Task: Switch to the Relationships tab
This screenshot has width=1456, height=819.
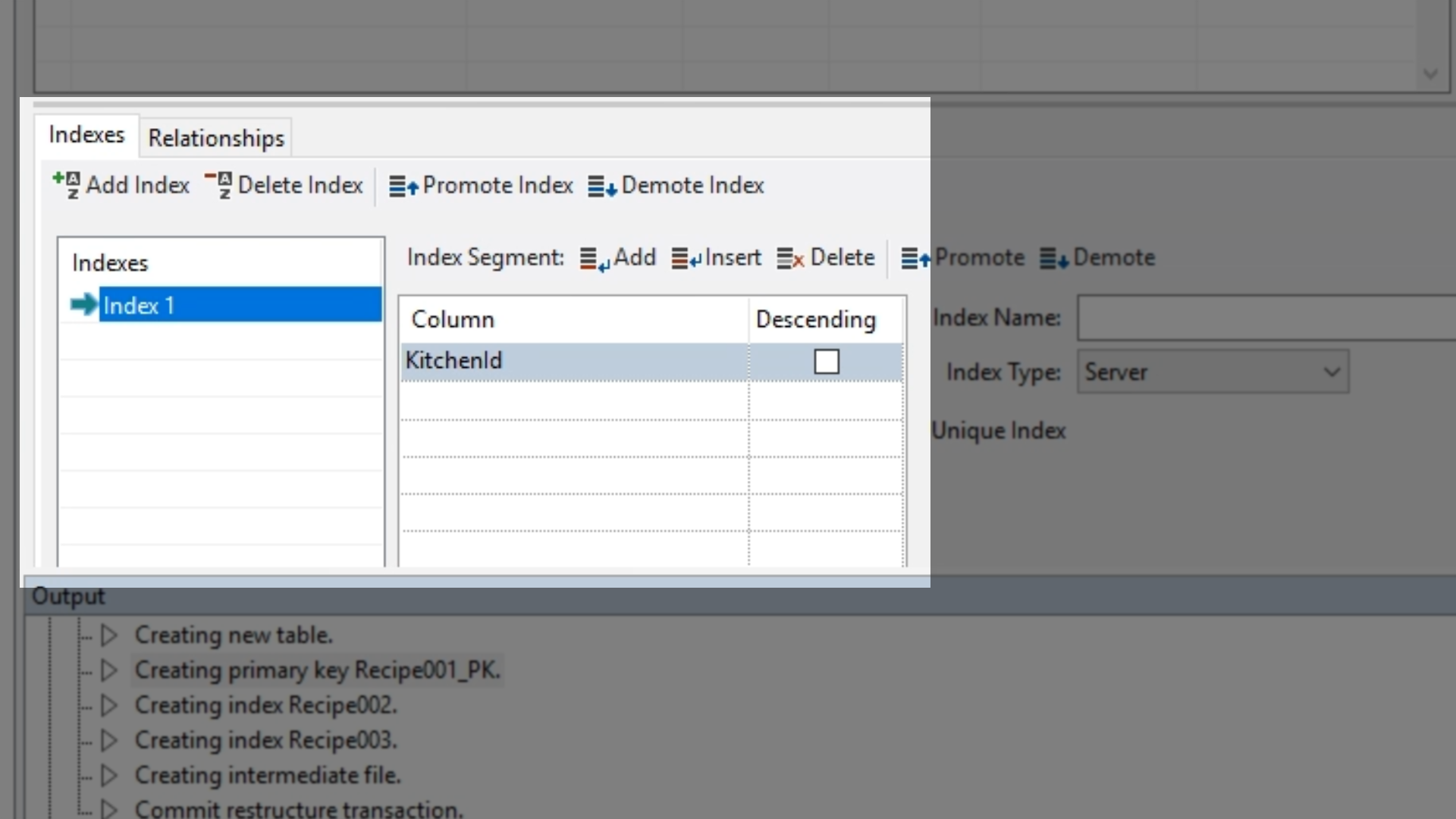Action: (x=216, y=138)
